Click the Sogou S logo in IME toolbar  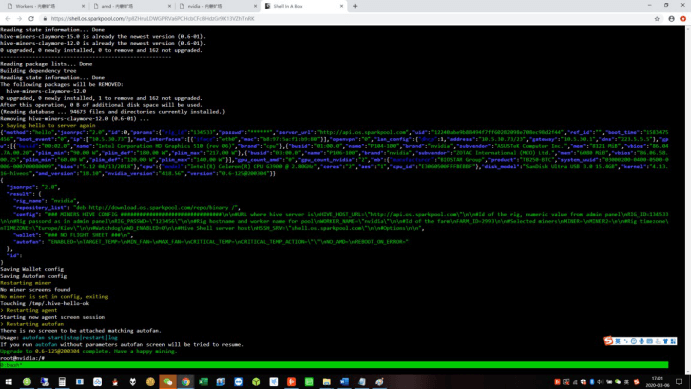coord(608,341)
